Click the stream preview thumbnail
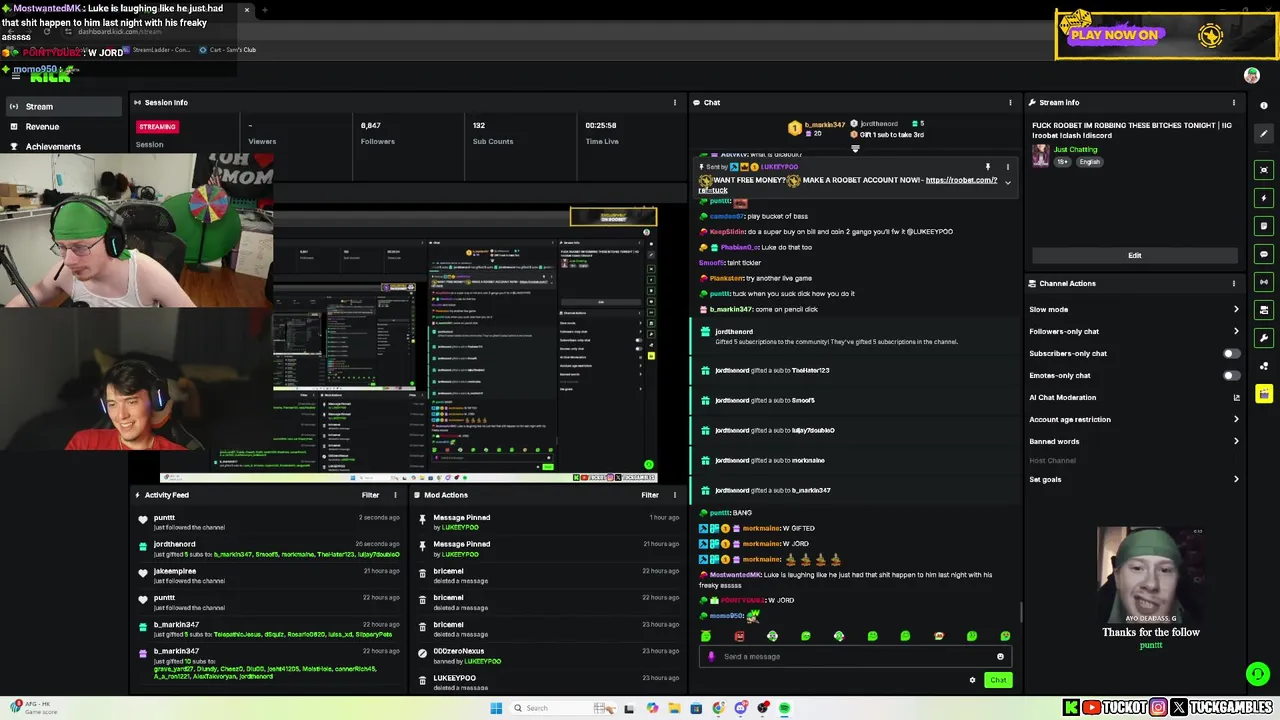This screenshot has height=720, width=1280. click(x=408, y=343)
